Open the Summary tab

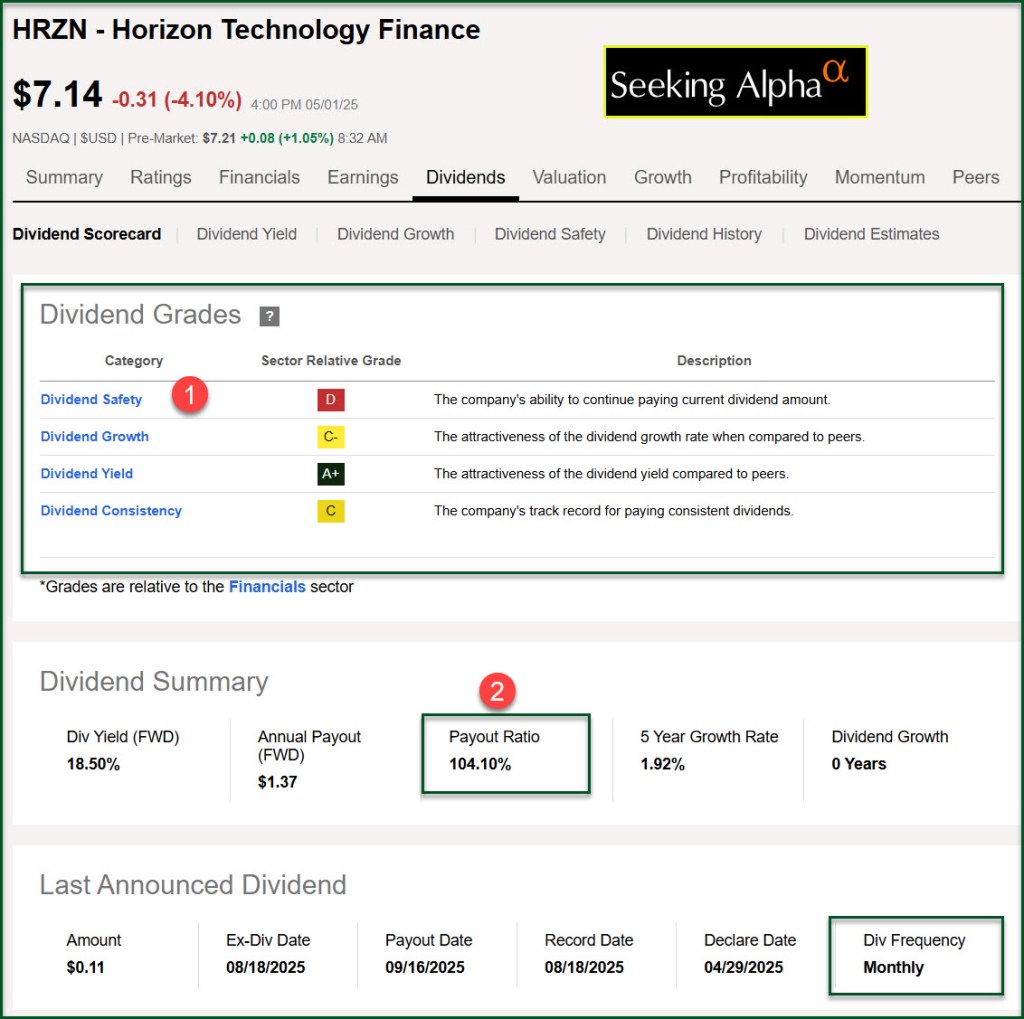pos(64,177)
